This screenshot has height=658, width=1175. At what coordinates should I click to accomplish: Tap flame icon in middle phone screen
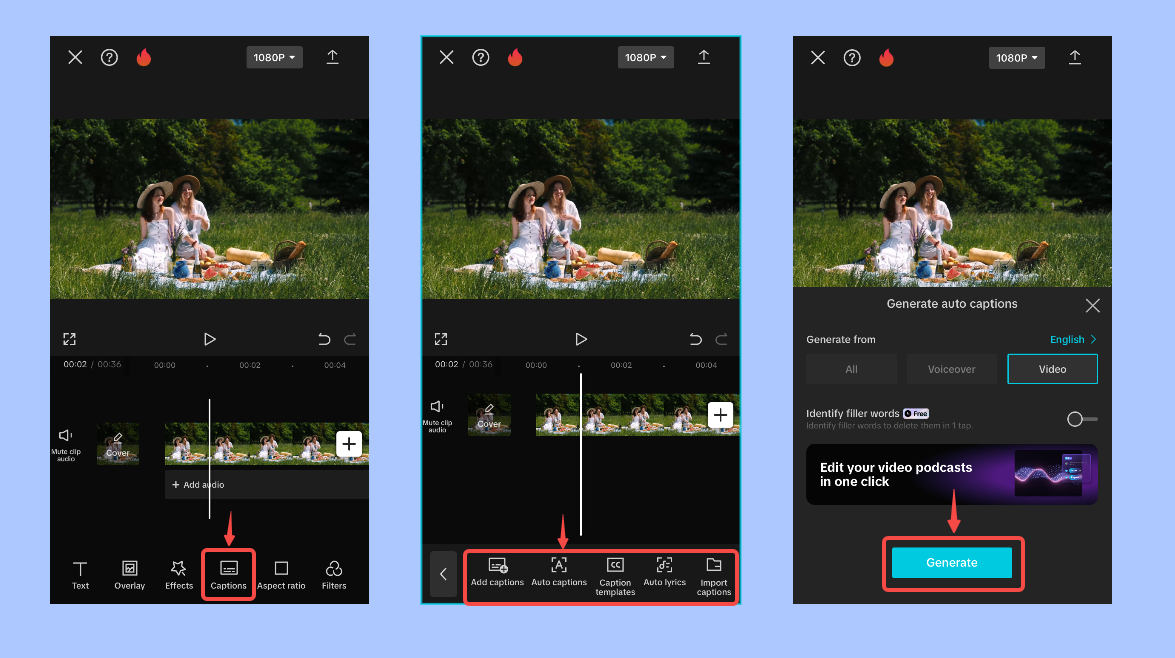pos(515,58)
